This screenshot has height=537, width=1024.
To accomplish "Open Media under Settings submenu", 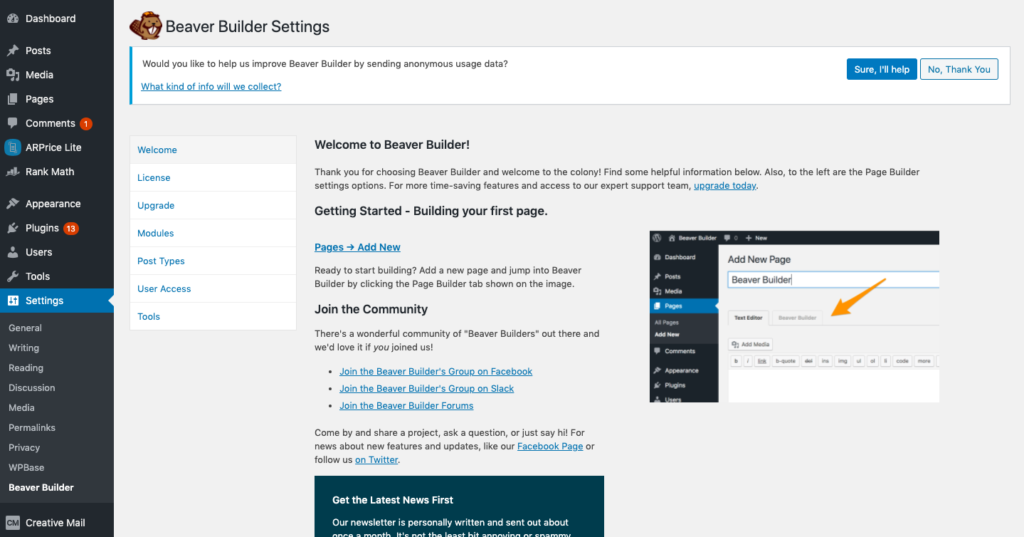I will coord(21,408).
